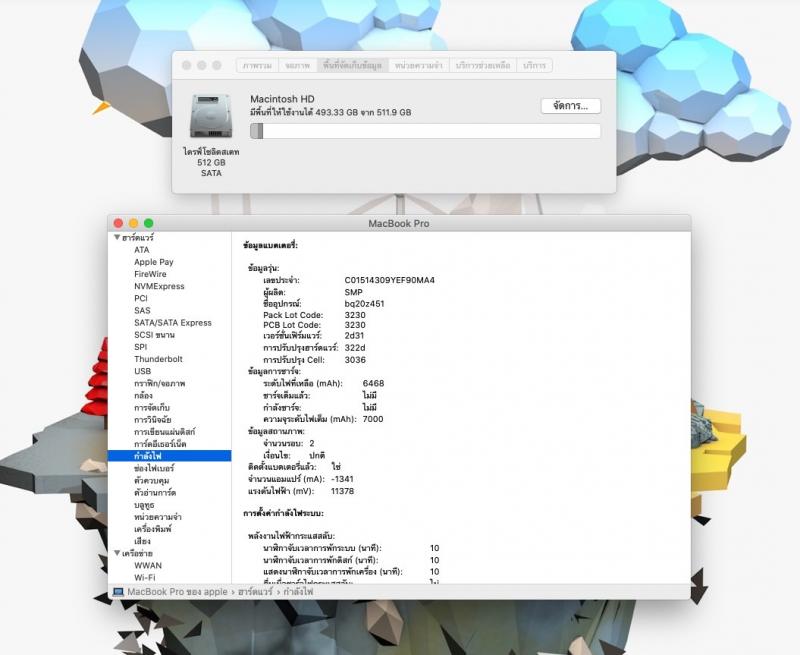Select SAS in the sidebar

pos(142,311)
